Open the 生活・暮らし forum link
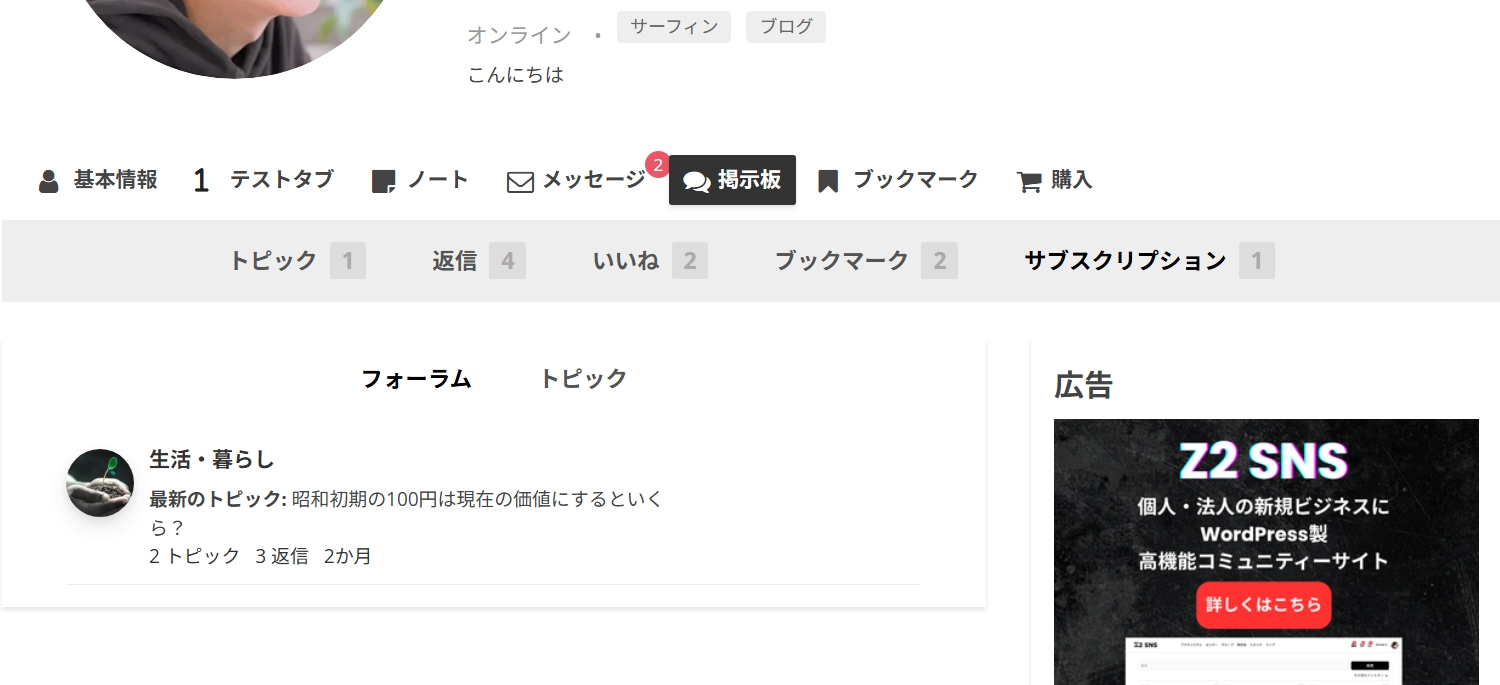 point(211,460)
